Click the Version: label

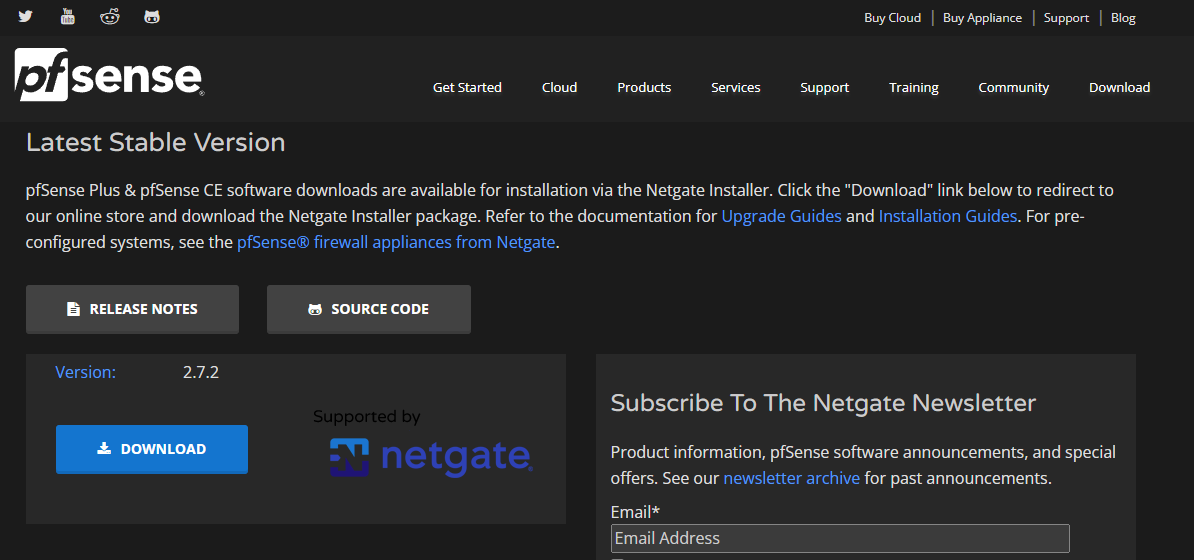click(86, 373)
